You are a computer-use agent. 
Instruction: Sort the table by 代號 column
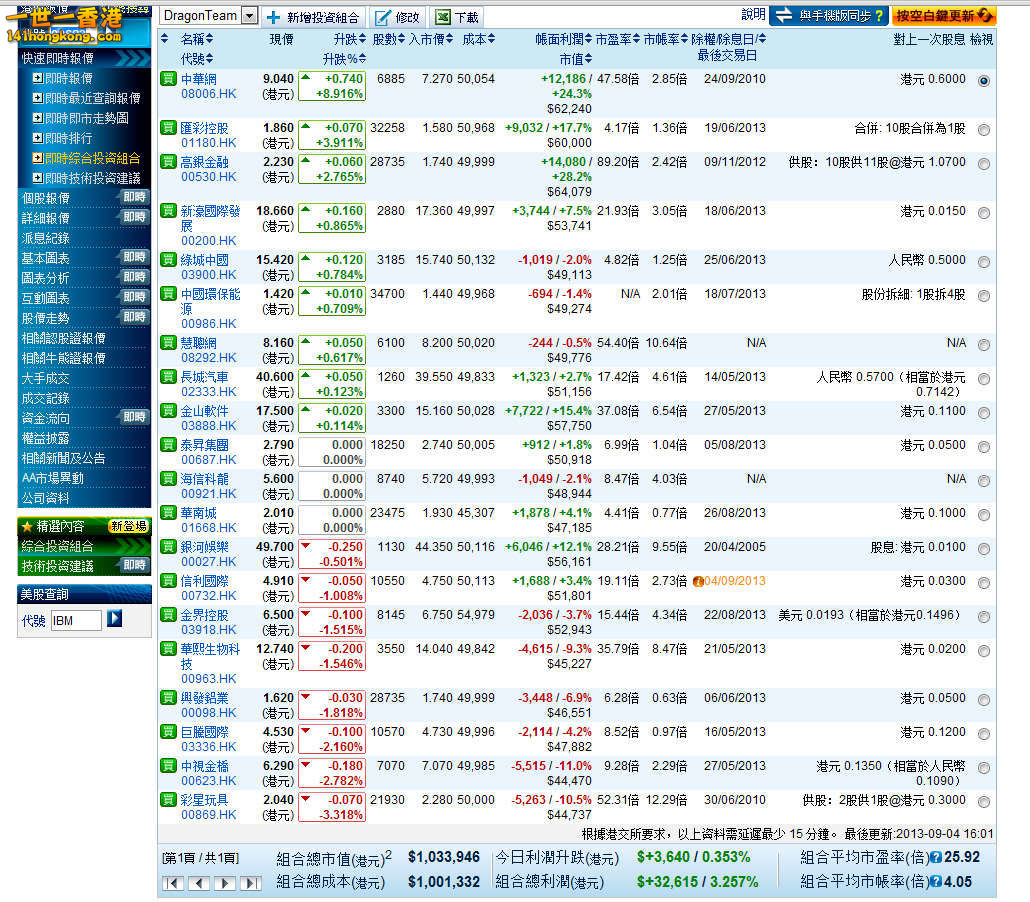pyautogui.click(x=196, y=59)
